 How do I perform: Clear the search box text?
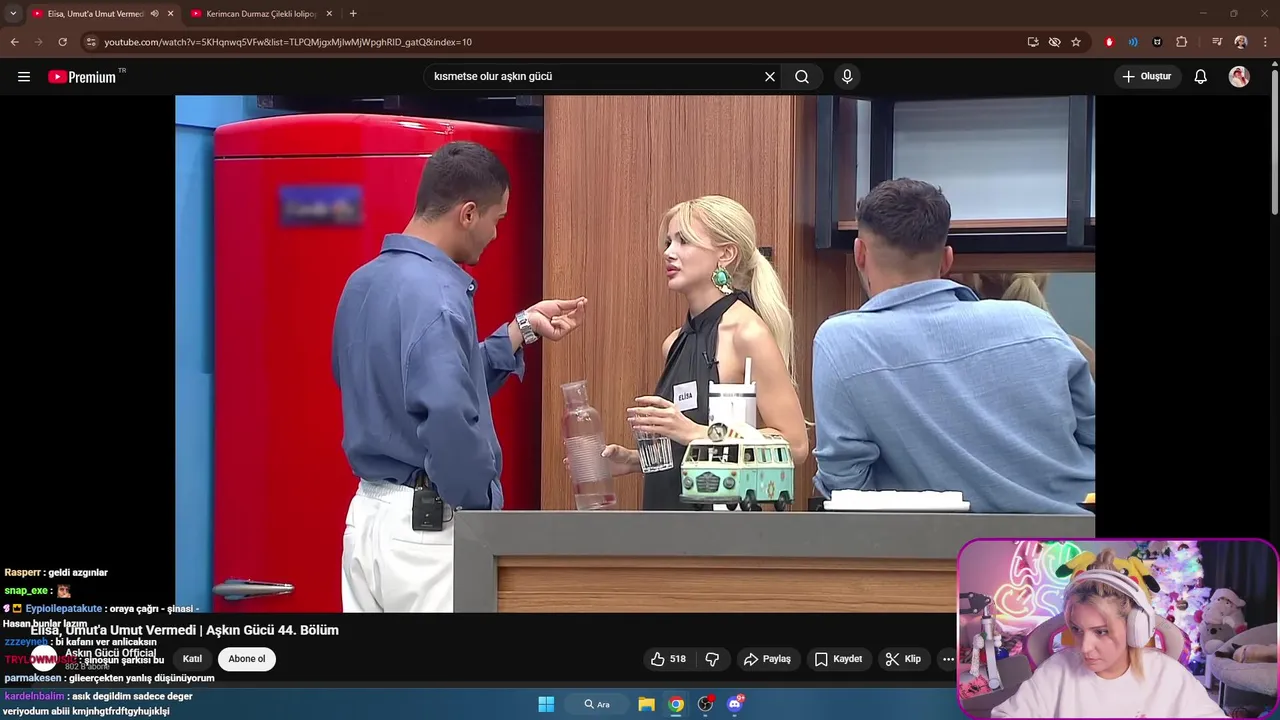coord(770,77)
